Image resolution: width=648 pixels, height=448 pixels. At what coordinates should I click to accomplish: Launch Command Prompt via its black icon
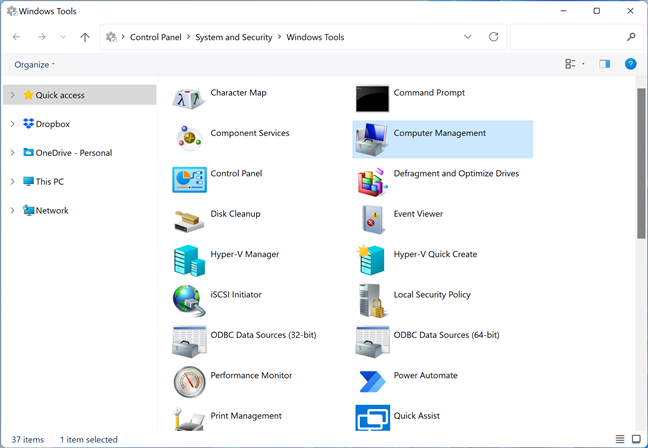[x=372, y=99]
